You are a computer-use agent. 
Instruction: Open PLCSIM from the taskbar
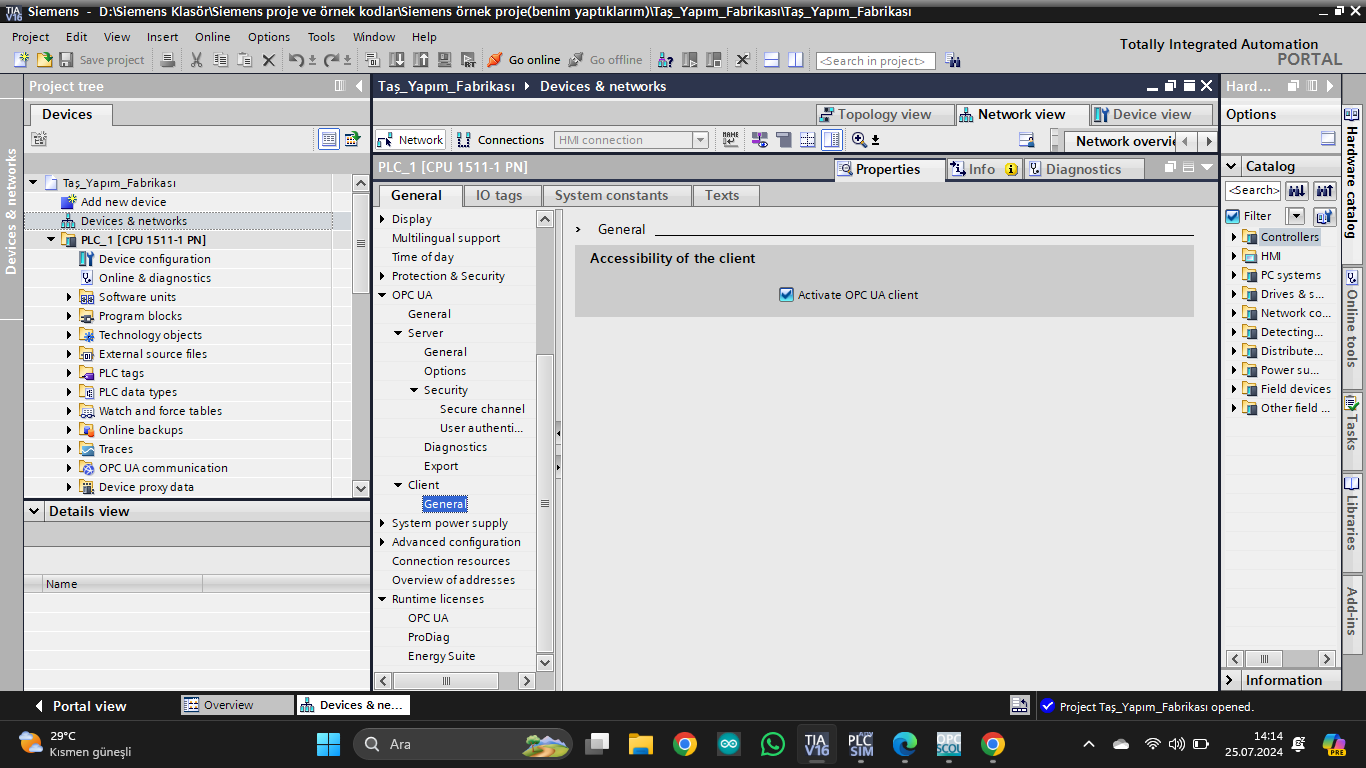pos(861,744)
